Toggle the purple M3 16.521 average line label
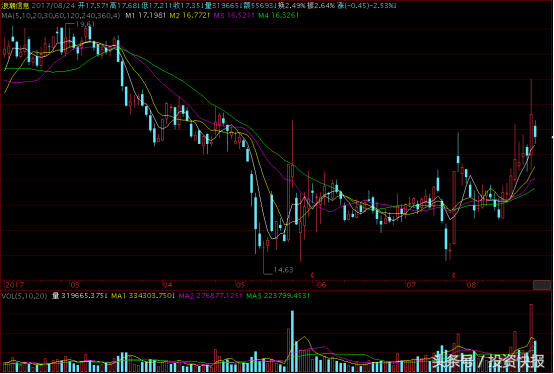The height and width of the screenshot is (374, 554). (x=234, y=16)
